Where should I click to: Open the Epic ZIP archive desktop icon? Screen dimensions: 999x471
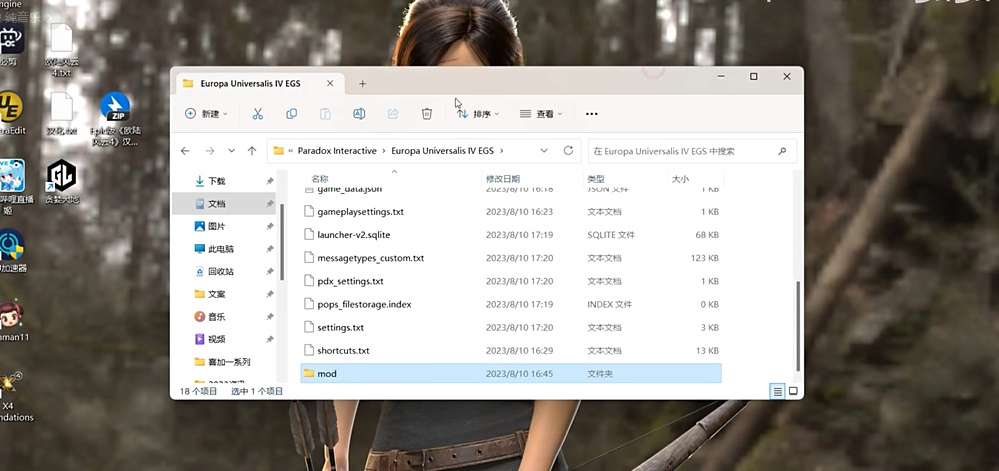(115, 120)
